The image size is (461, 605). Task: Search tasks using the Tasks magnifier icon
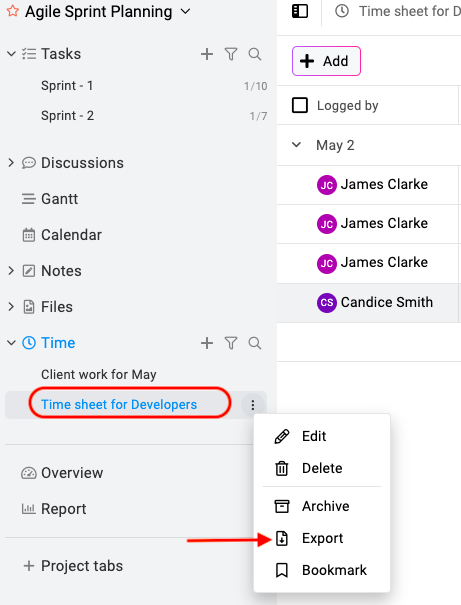[x=255, y=54]
